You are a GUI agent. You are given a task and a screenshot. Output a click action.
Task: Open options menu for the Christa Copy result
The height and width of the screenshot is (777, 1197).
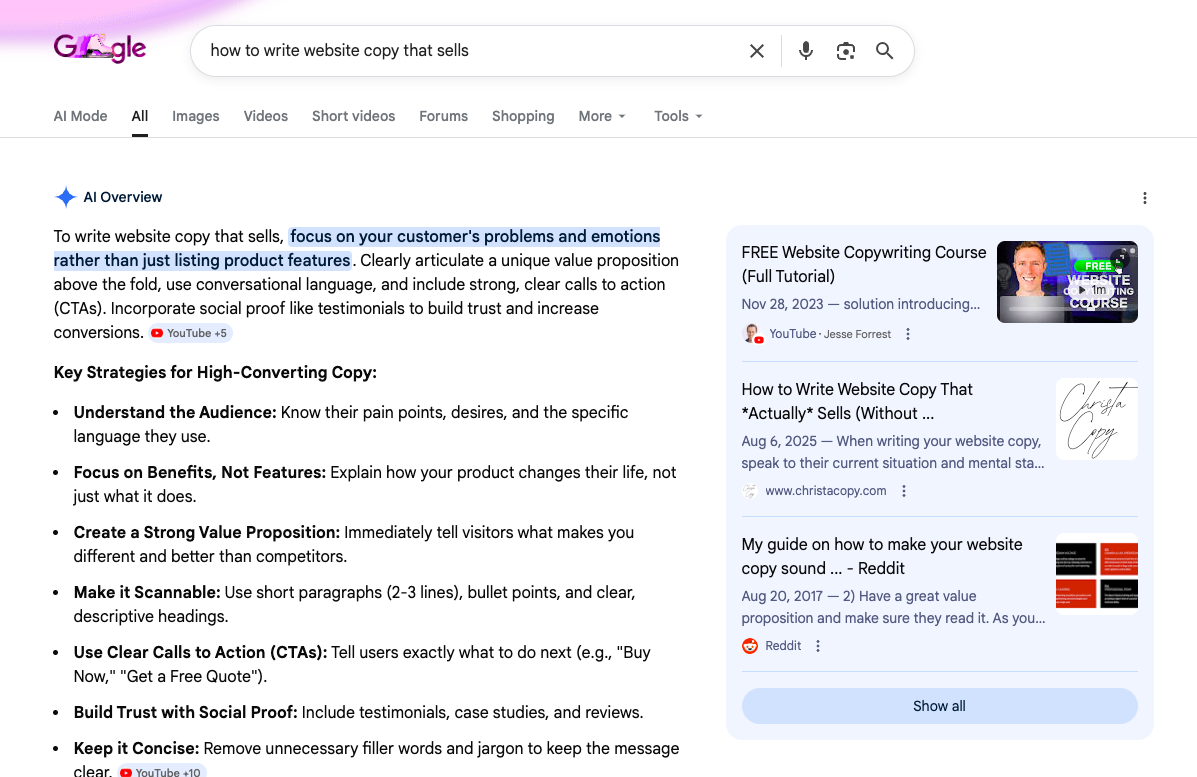pos(903,491)
